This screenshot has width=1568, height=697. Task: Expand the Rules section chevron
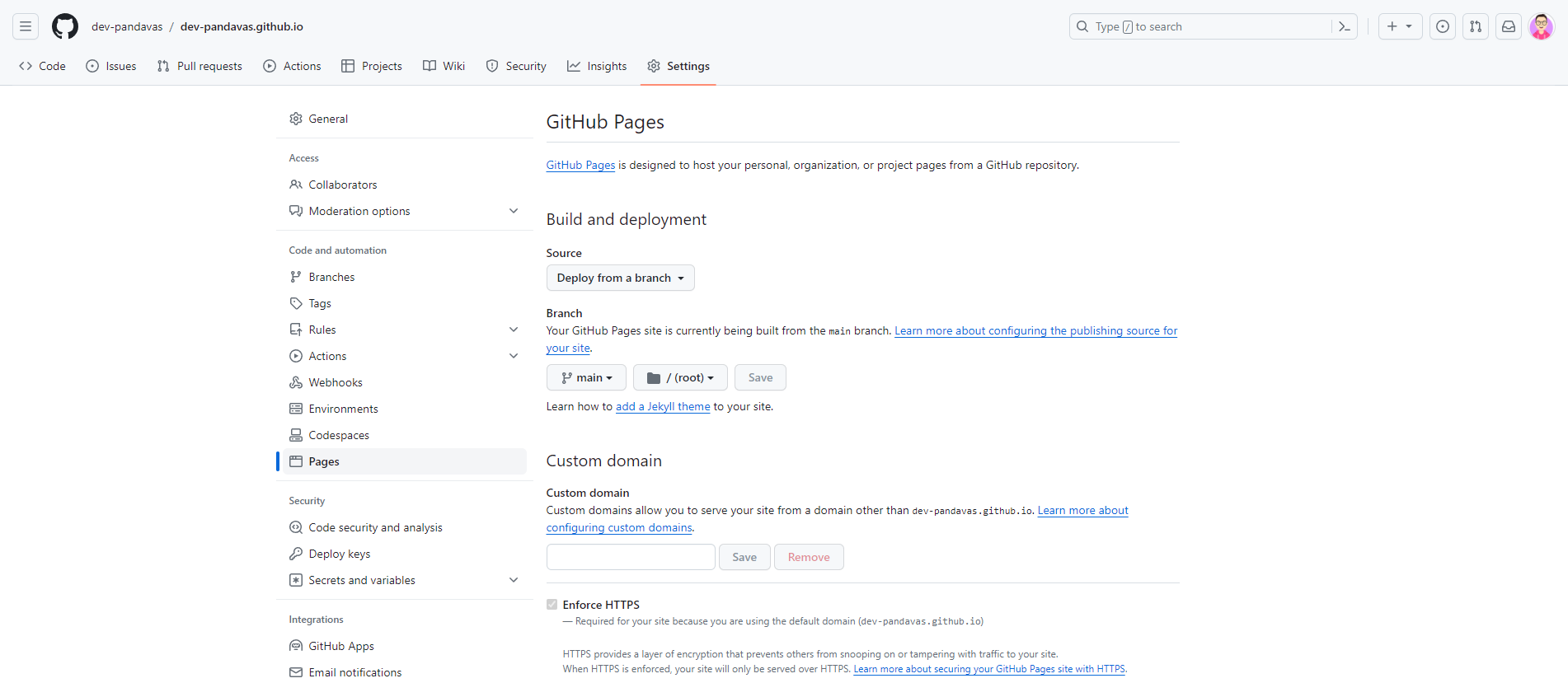(x=514, y=330)
